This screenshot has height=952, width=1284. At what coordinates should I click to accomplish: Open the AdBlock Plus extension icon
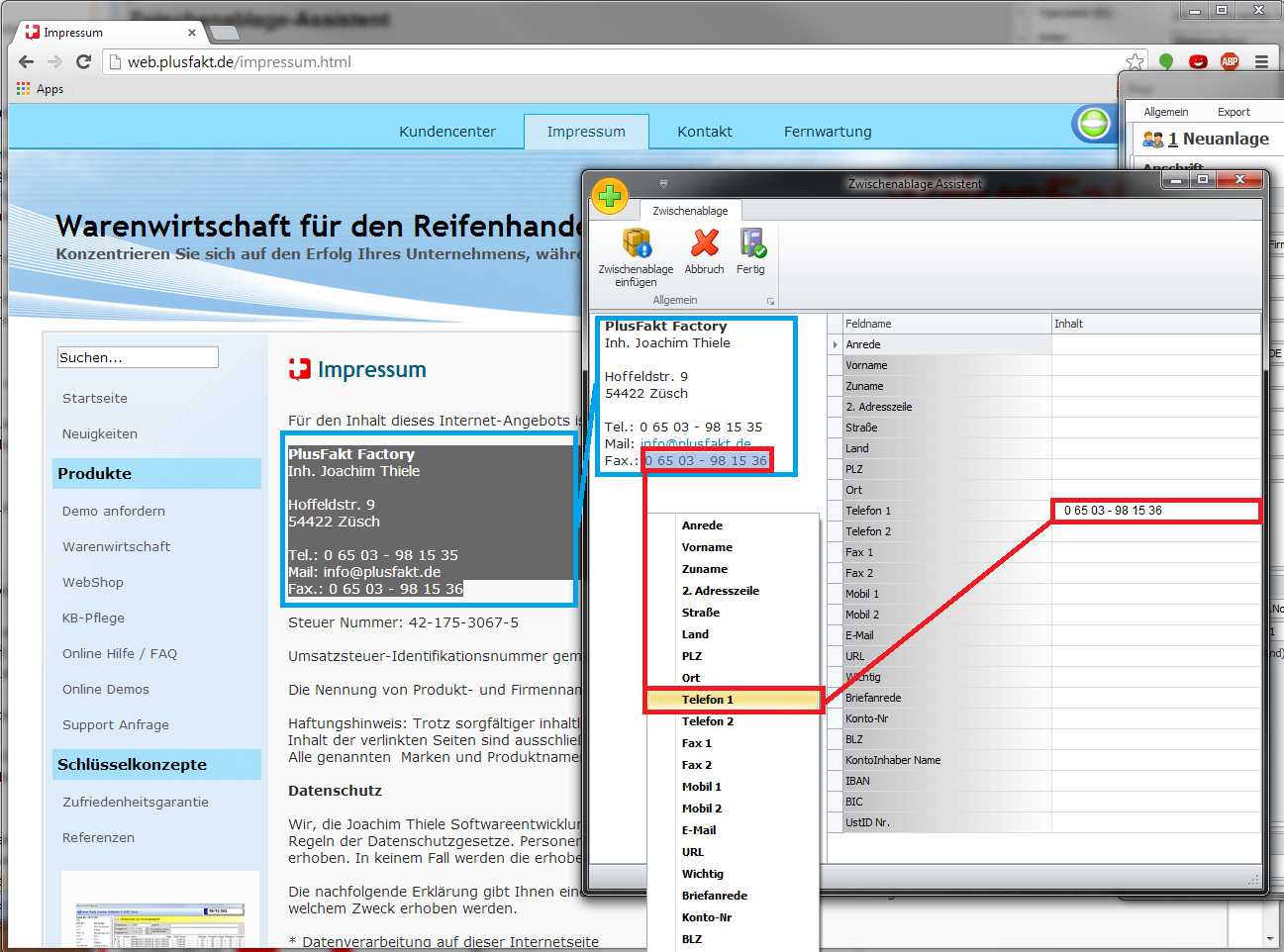[x=1230, y=61]
